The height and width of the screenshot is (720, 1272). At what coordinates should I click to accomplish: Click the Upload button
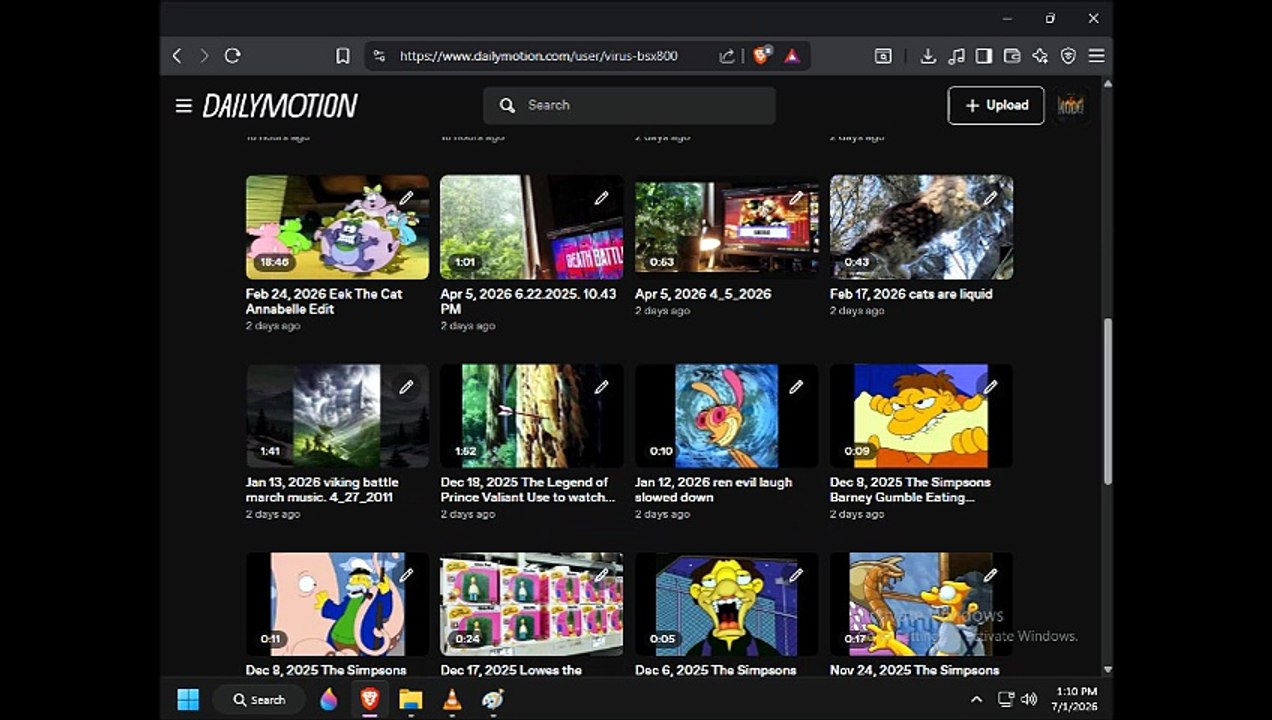[996, 105]
